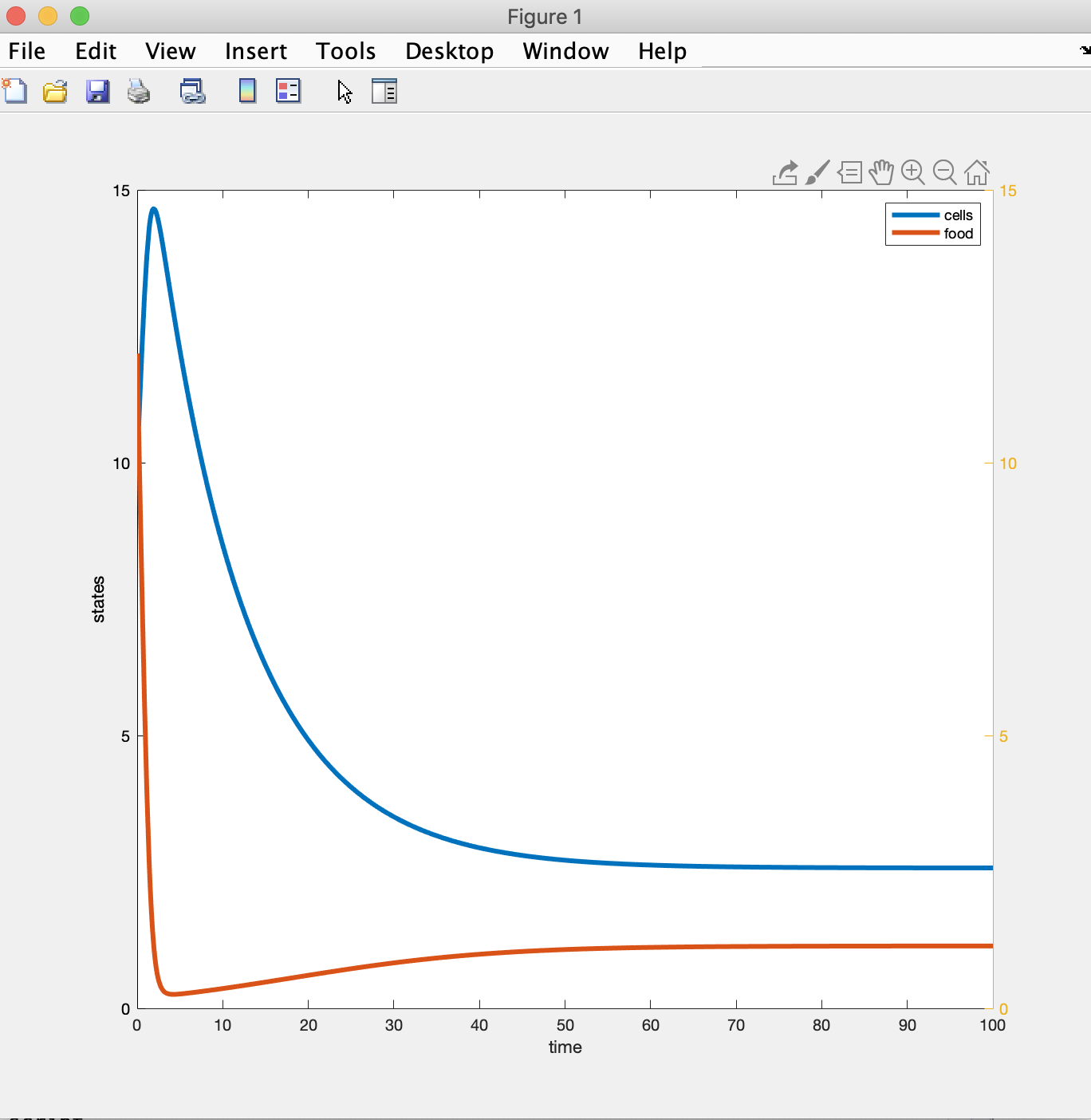Open the Property Inspector icon
1091x1120 pixels.
click(x=384, y=91)
